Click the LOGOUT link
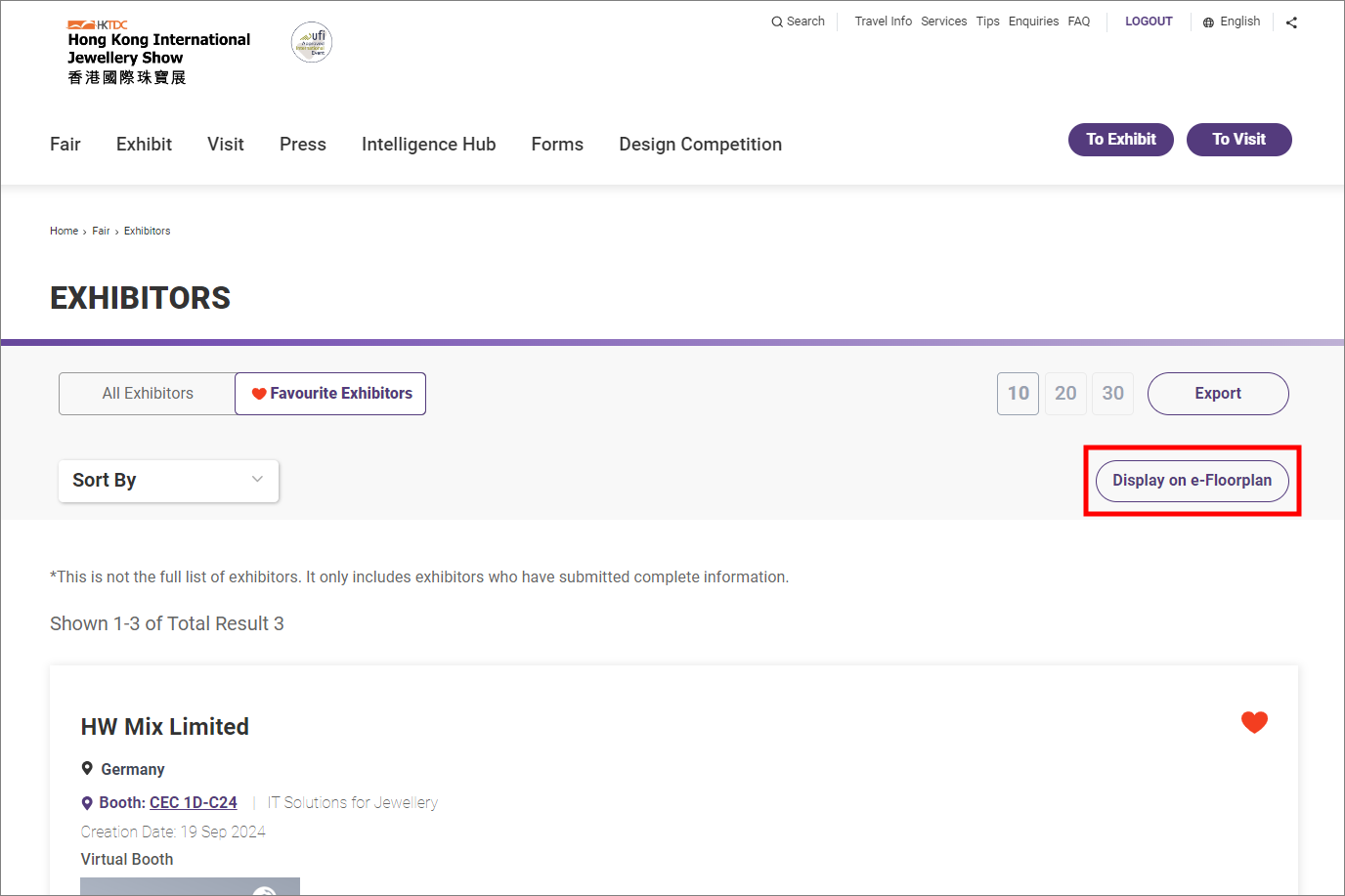 pos(1149,21)
